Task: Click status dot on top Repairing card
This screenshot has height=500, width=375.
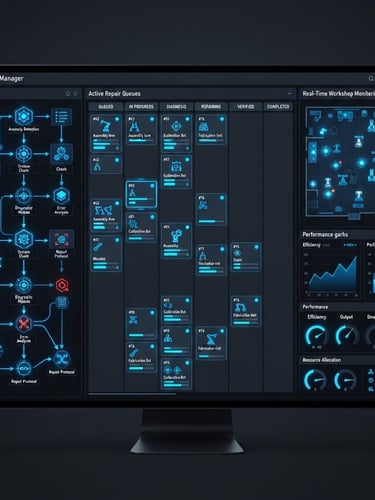Action: [x=222, y=119]
